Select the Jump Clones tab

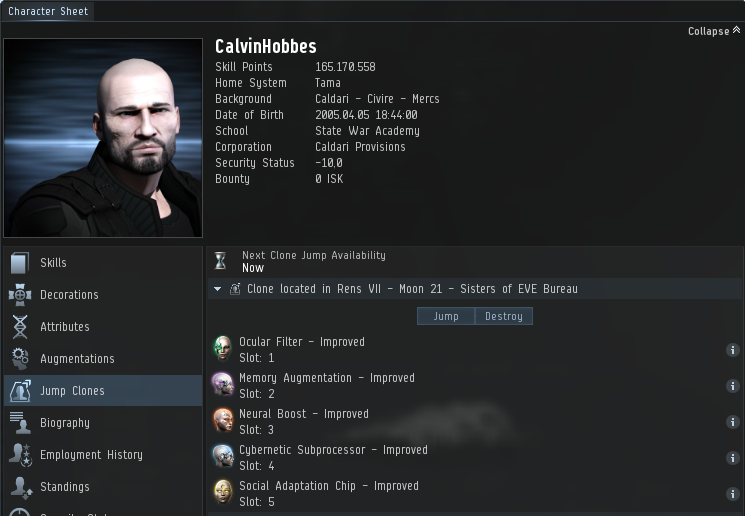(x=103, y=391)
